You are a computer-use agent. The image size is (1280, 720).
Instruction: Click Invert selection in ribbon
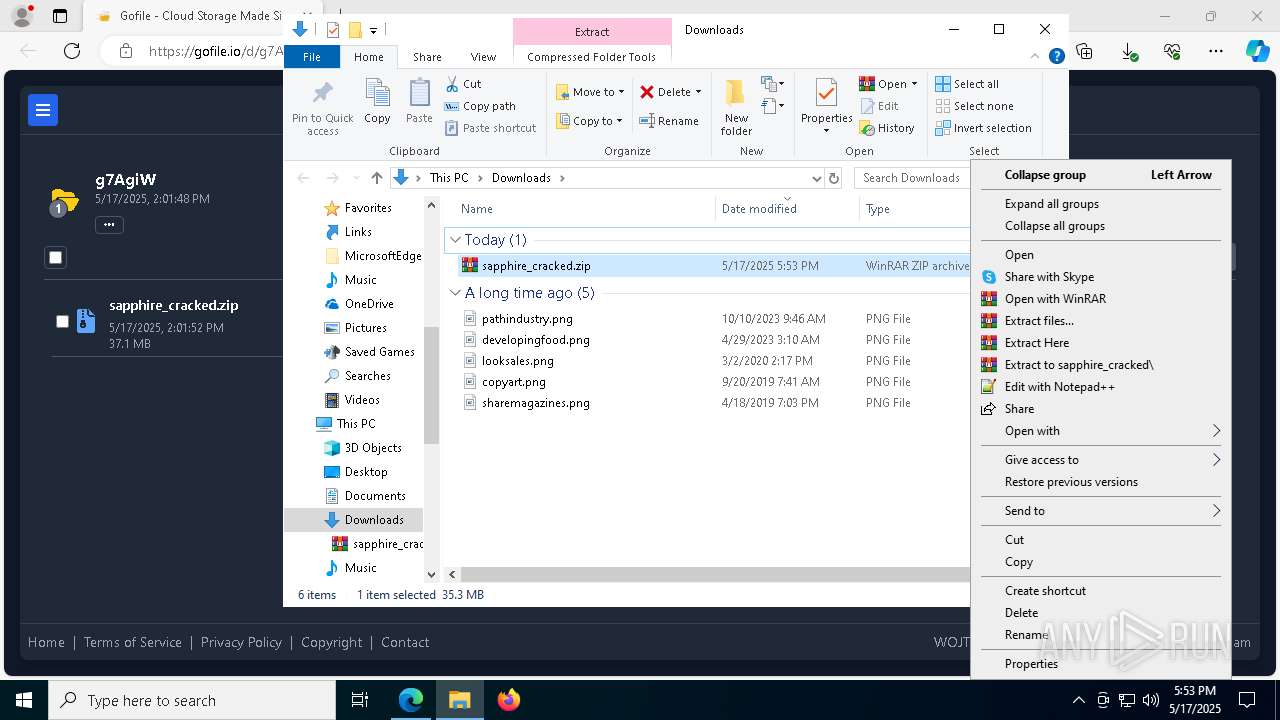point(983,128)
